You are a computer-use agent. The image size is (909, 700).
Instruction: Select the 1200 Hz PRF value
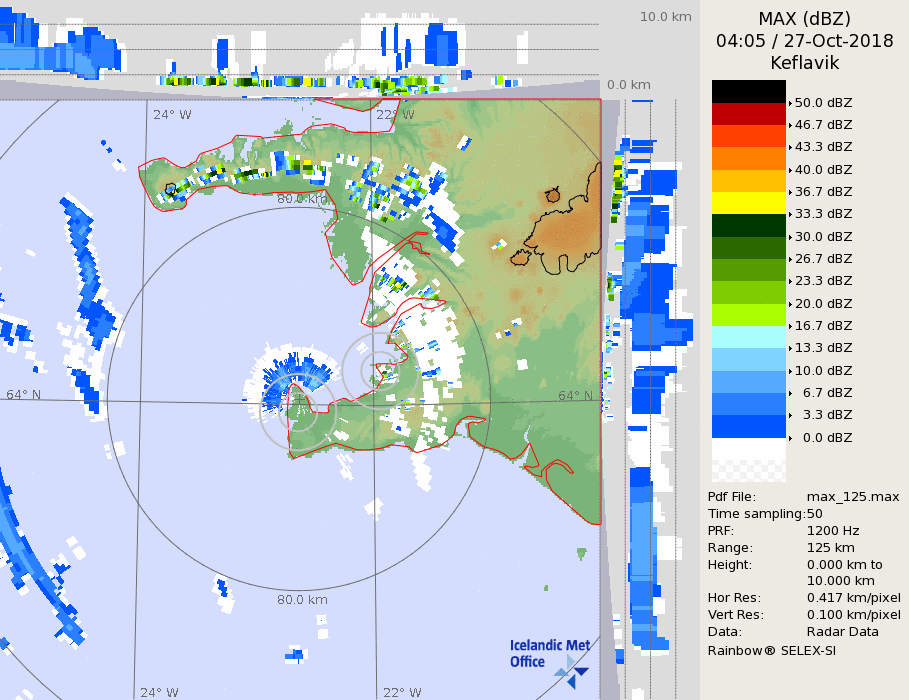[833, 531]
